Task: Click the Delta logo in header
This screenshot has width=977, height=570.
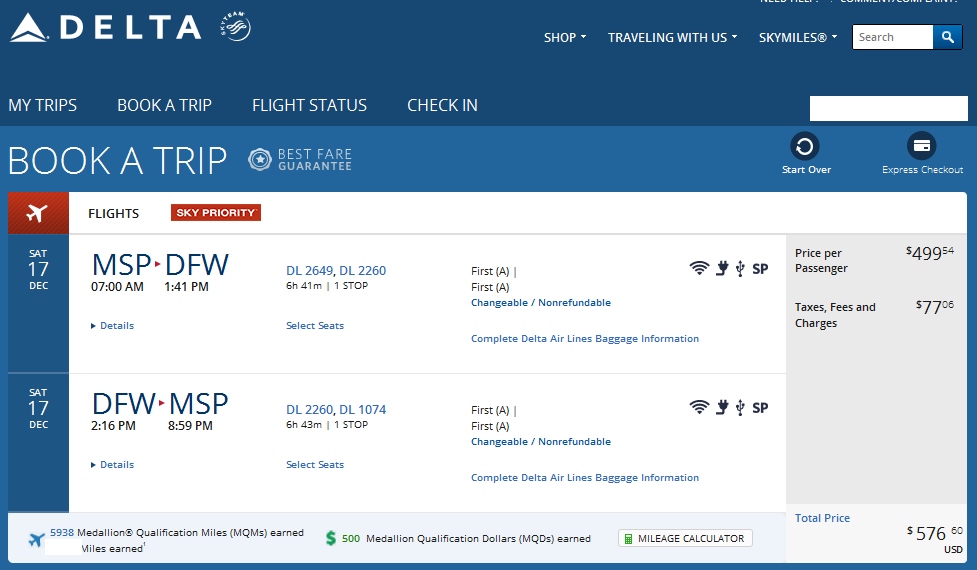Action: (x=106, y=28)
